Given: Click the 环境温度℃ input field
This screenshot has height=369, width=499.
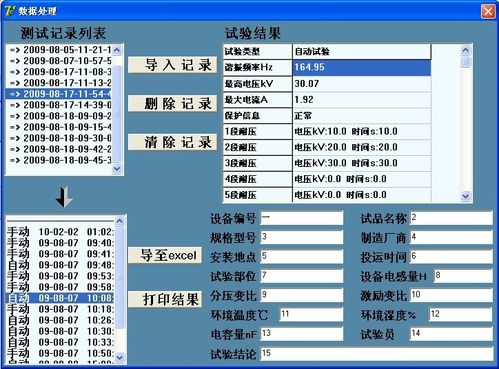Looking at the screenshot, I should [311, 314].
